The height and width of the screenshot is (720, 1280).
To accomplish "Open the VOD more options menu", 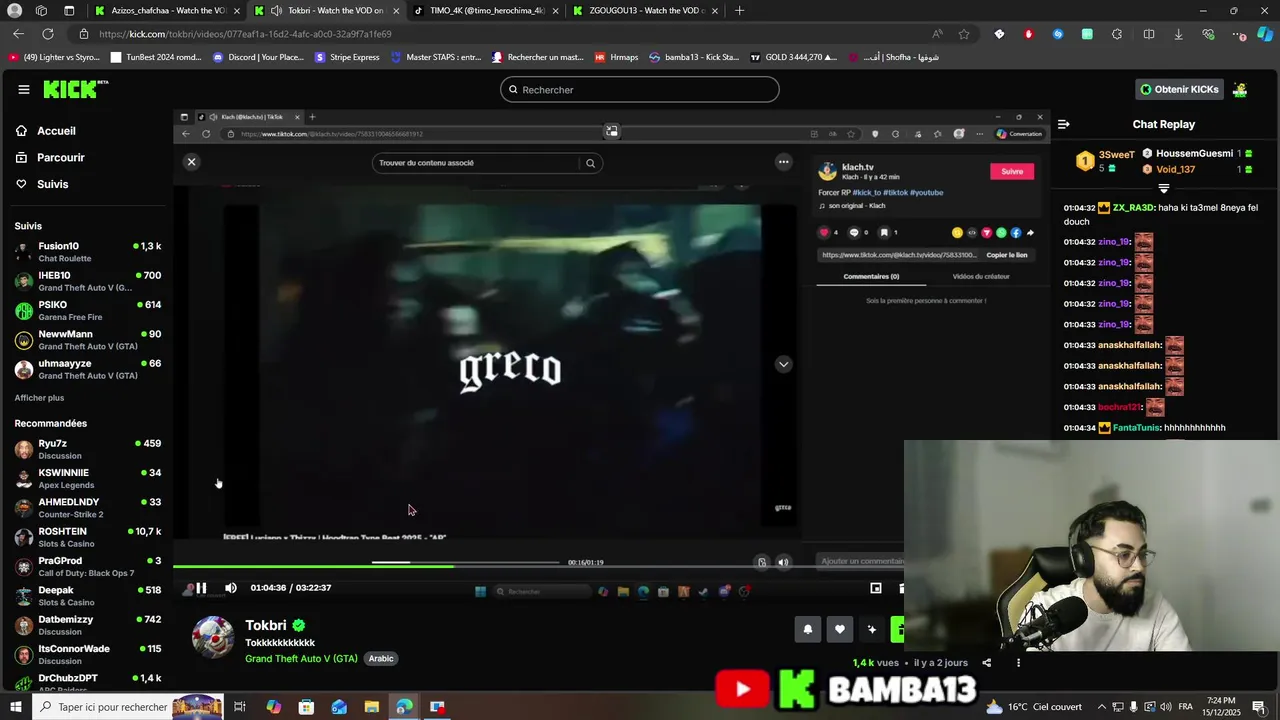I will click(1018, 663).
